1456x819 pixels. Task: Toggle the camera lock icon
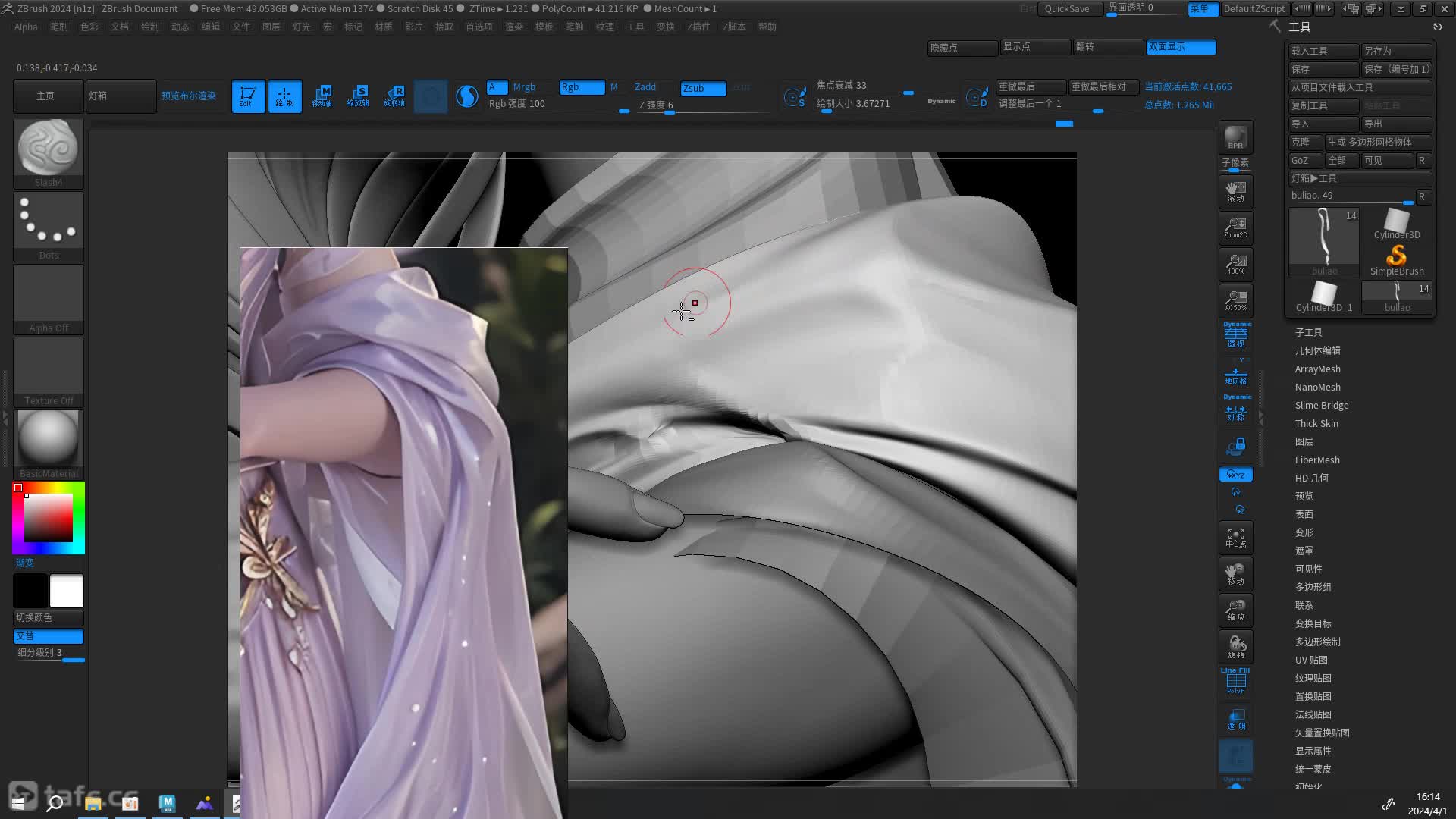tap(1235, 447)
